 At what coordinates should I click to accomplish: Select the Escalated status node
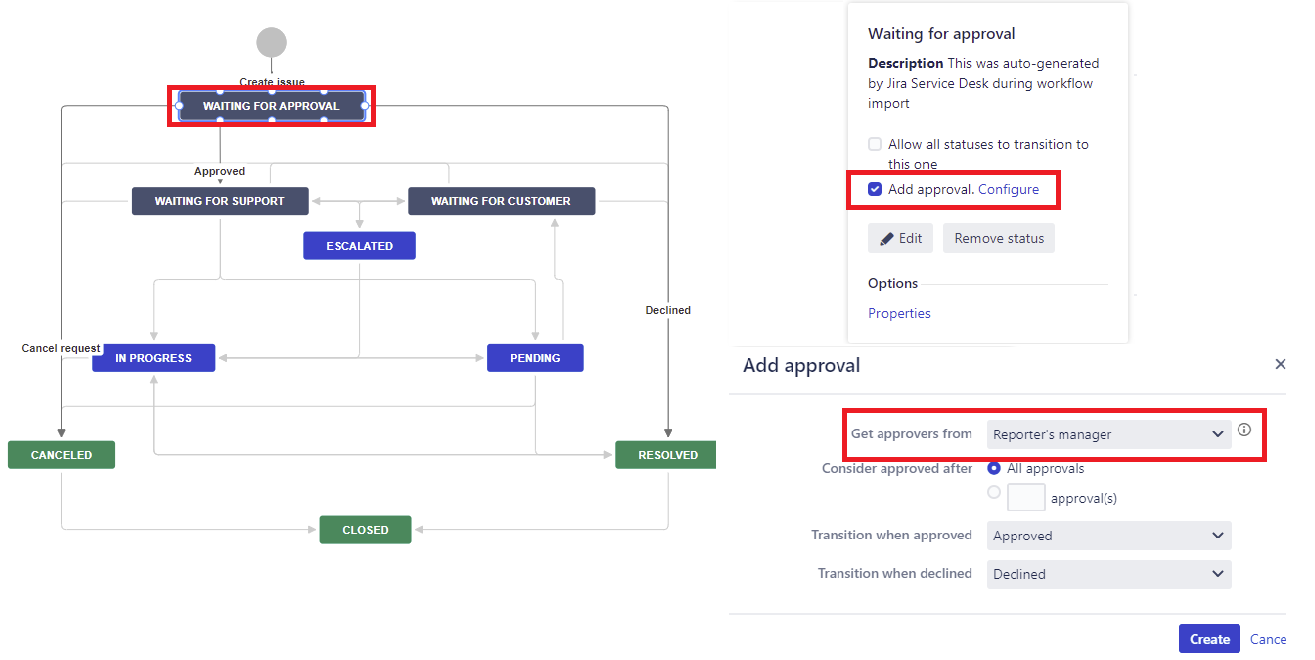359,246
